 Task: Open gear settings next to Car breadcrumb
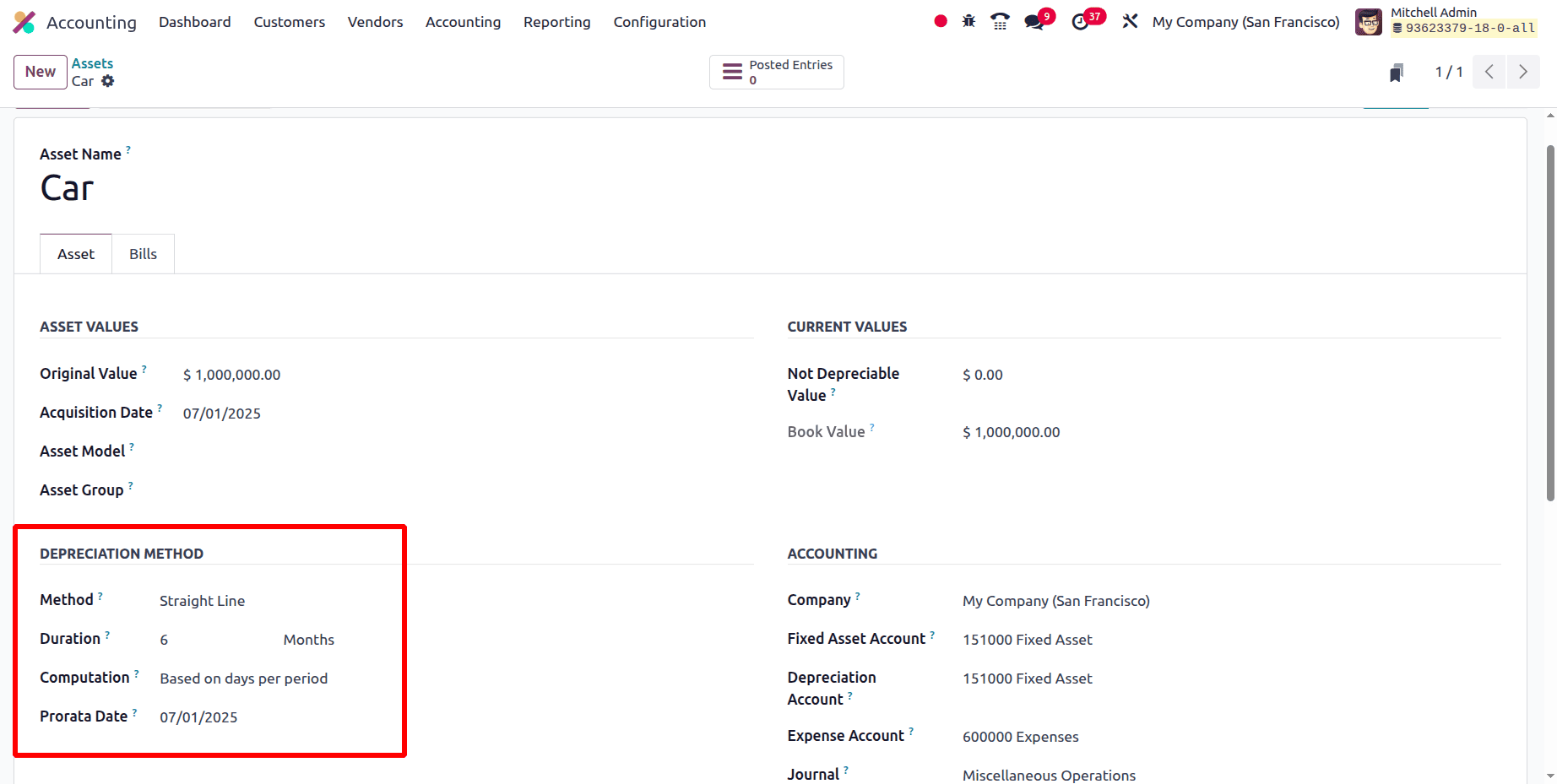tap(108, 81)
